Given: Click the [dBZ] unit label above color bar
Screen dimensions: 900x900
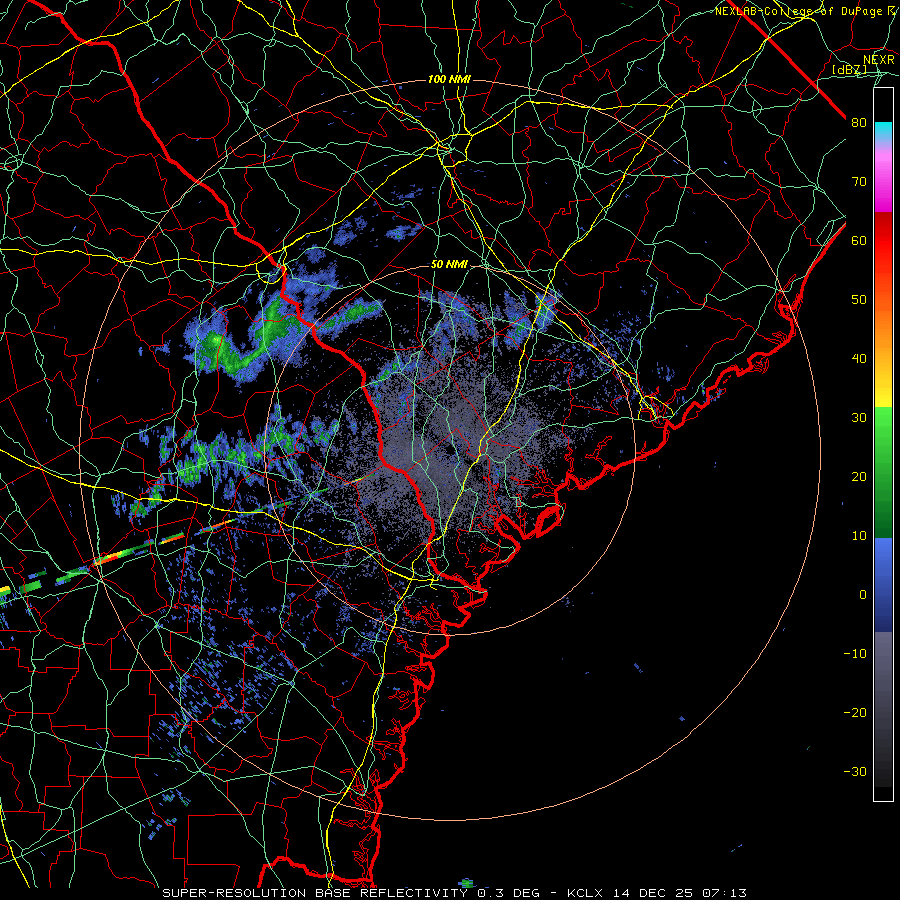Looking at the screenshot, I should click(x=849, y=69).
